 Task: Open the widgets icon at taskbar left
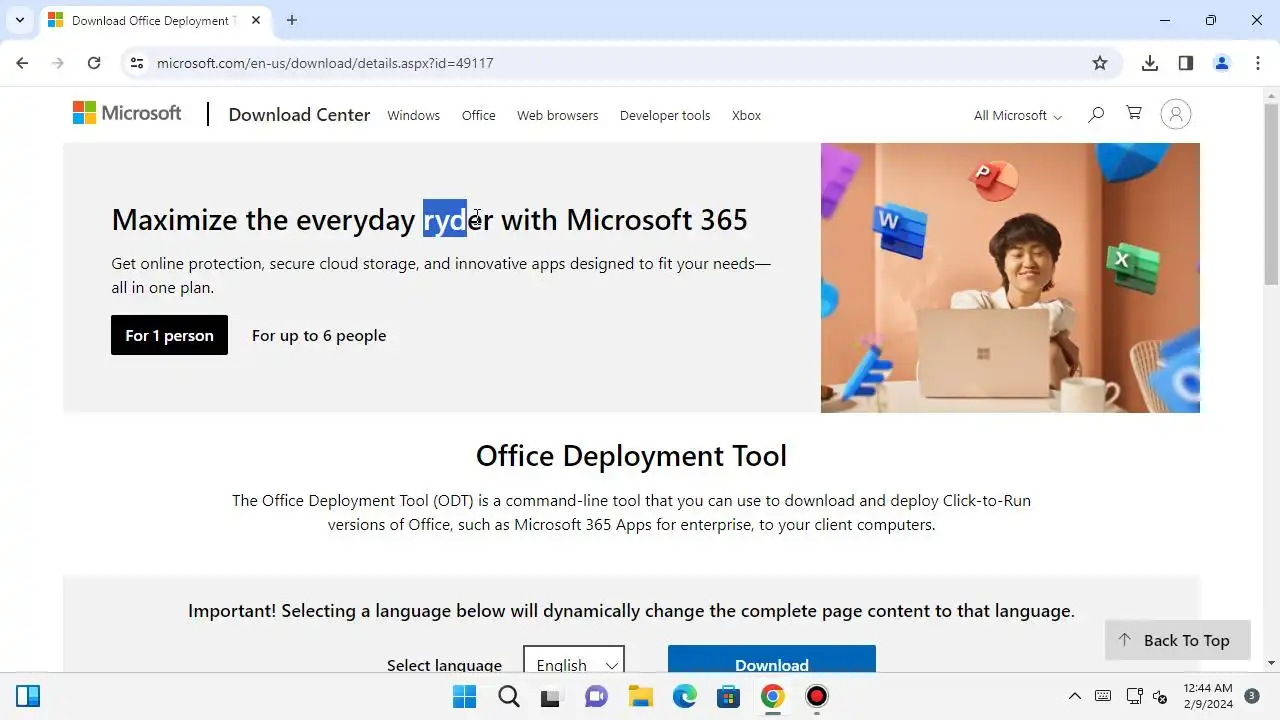click(28, 696)
